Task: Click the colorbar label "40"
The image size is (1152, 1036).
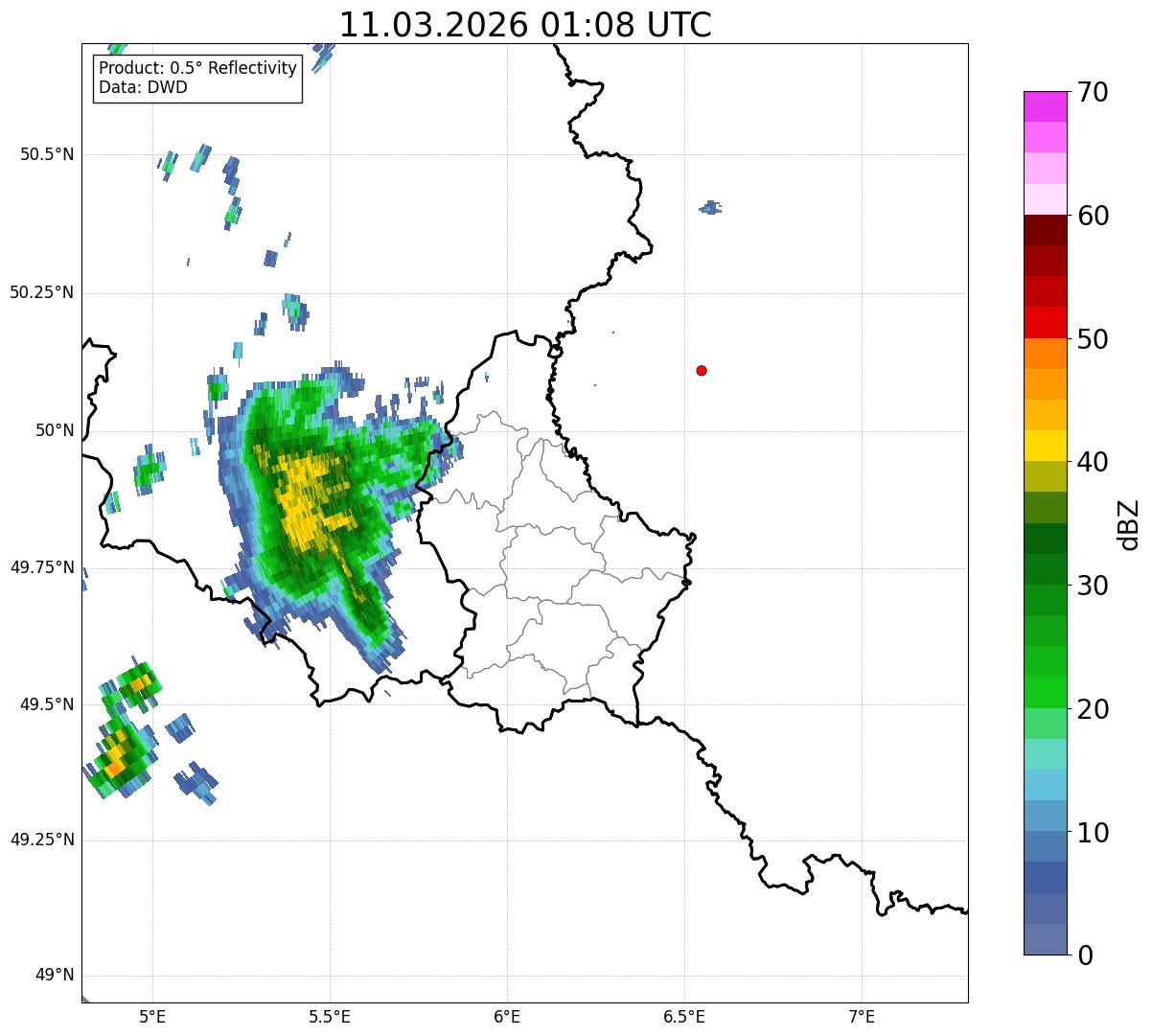Action: point(1094,462)
